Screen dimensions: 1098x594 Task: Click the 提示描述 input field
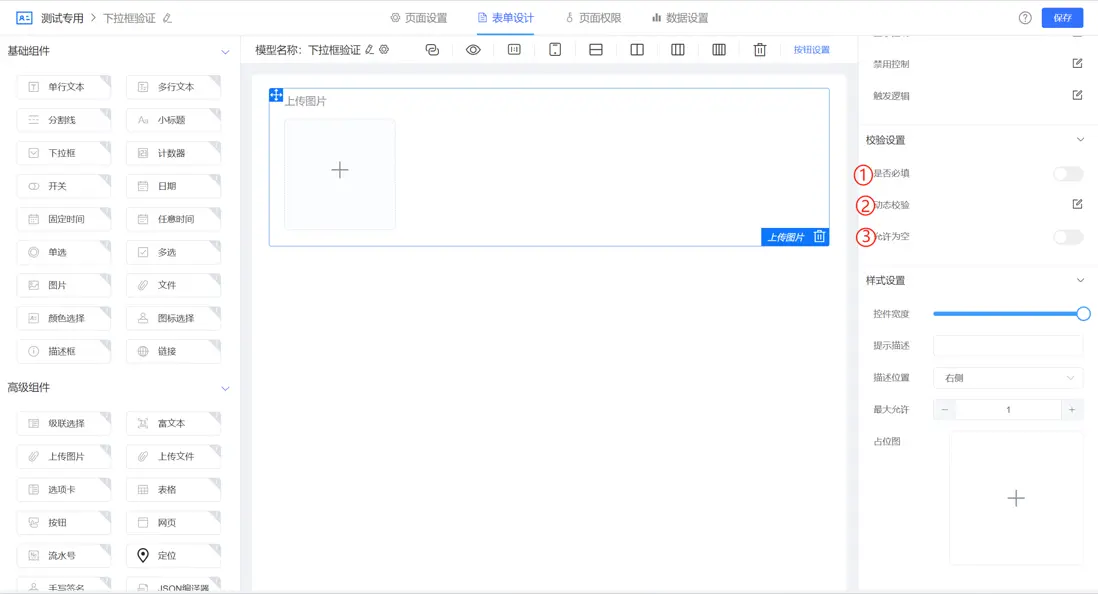pyautogui.click(x=1007, y=345)
